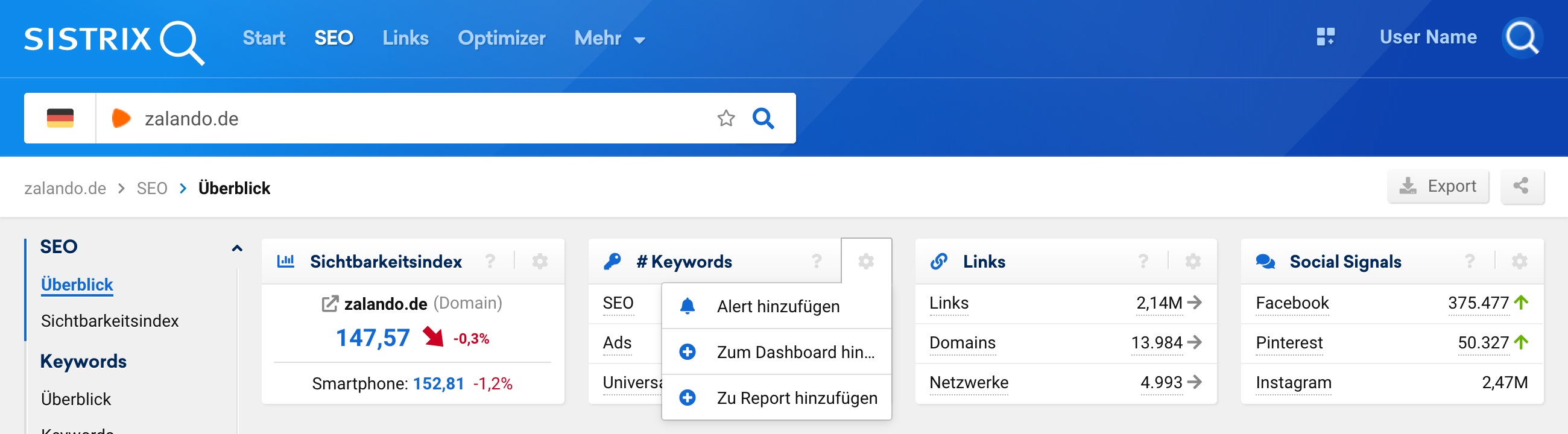Open the User Name account menu
1568x434 pixels.
pos(1428,37)
